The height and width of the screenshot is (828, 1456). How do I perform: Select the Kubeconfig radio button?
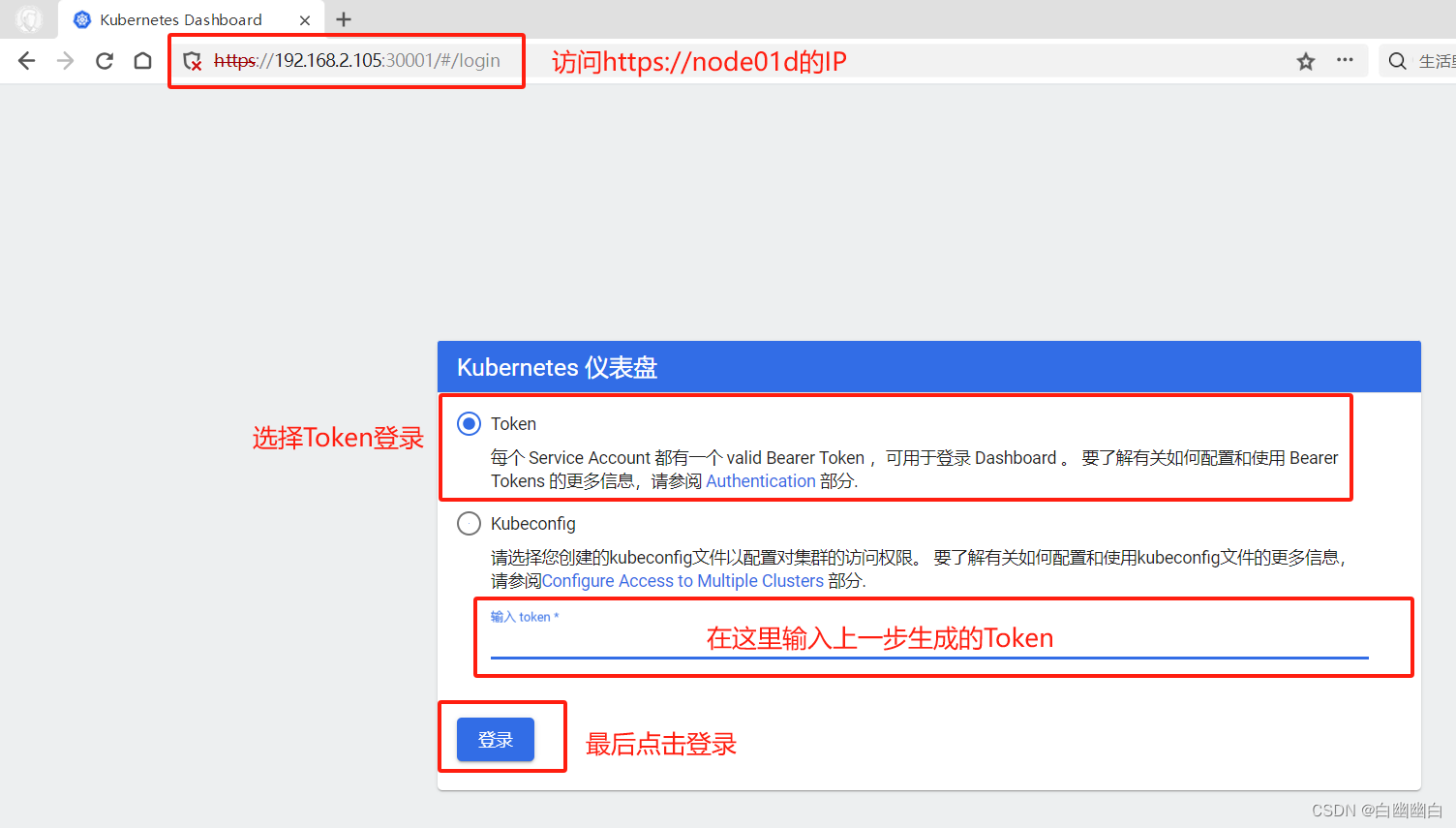pyautogui.click(x=469, y=524)
